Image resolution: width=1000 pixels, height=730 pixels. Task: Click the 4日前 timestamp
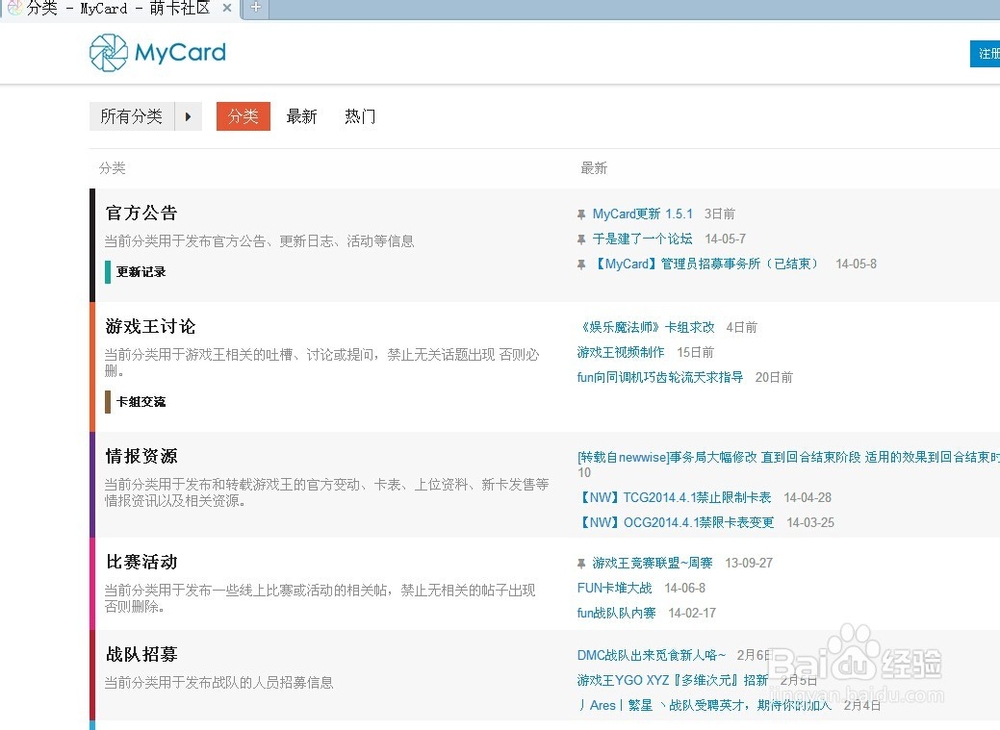(x=742, y=327)
